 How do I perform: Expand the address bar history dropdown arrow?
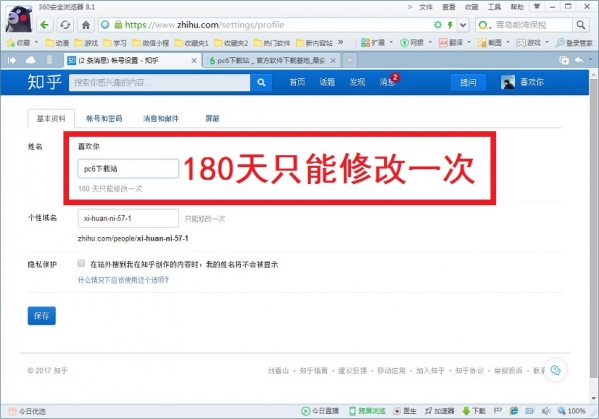point(463,25)
